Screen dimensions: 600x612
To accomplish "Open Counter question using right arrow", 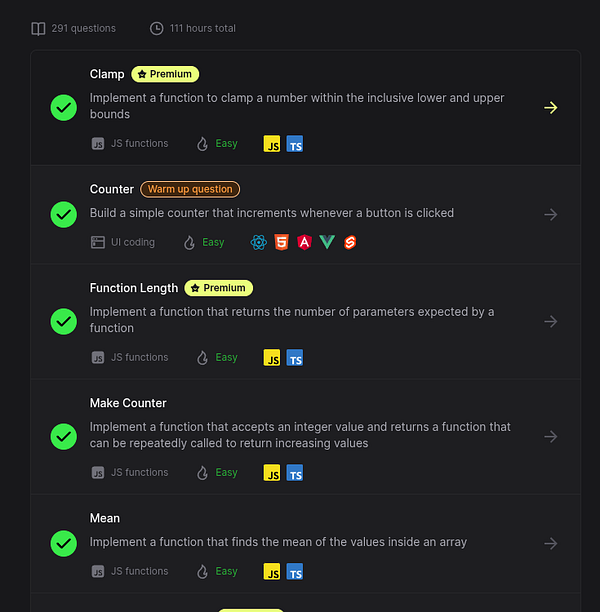I will point(550,214).
